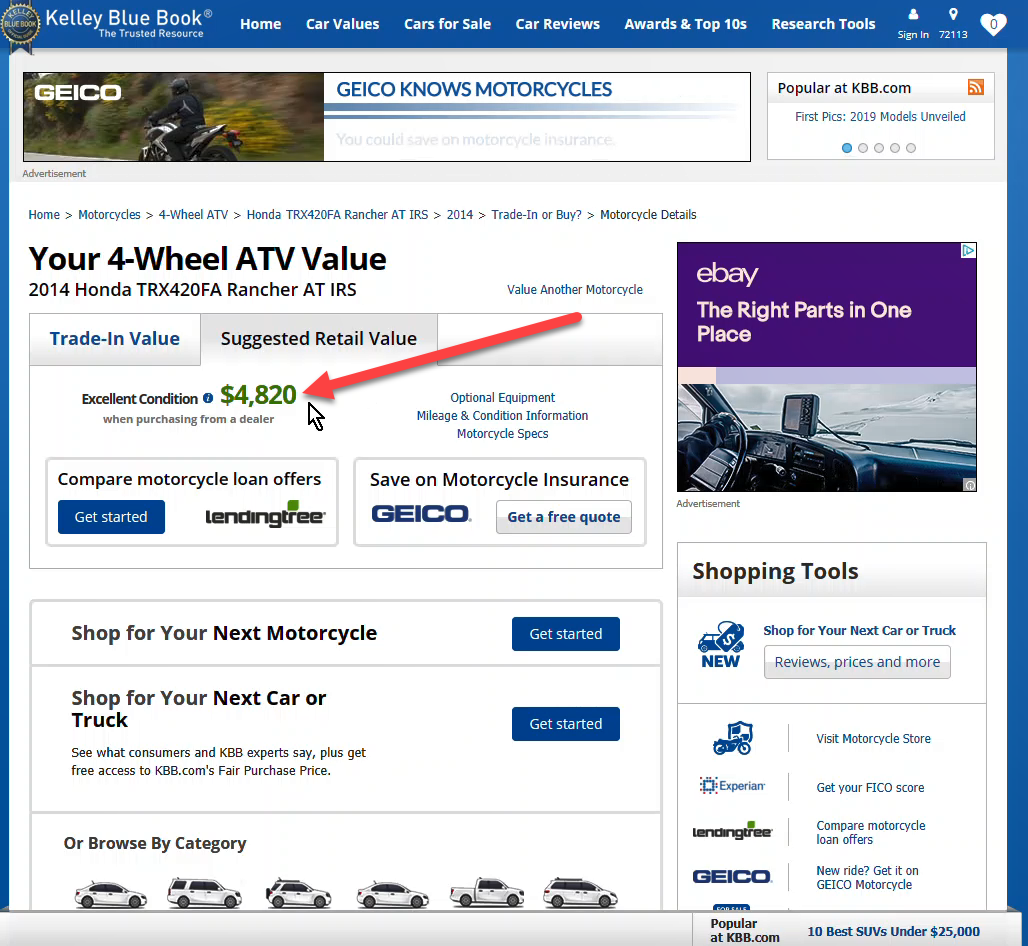Viewport: 1028px width, 946px height.
Task: Click Get started for motorcycle loan offers
Action: [x=111, y=517]
